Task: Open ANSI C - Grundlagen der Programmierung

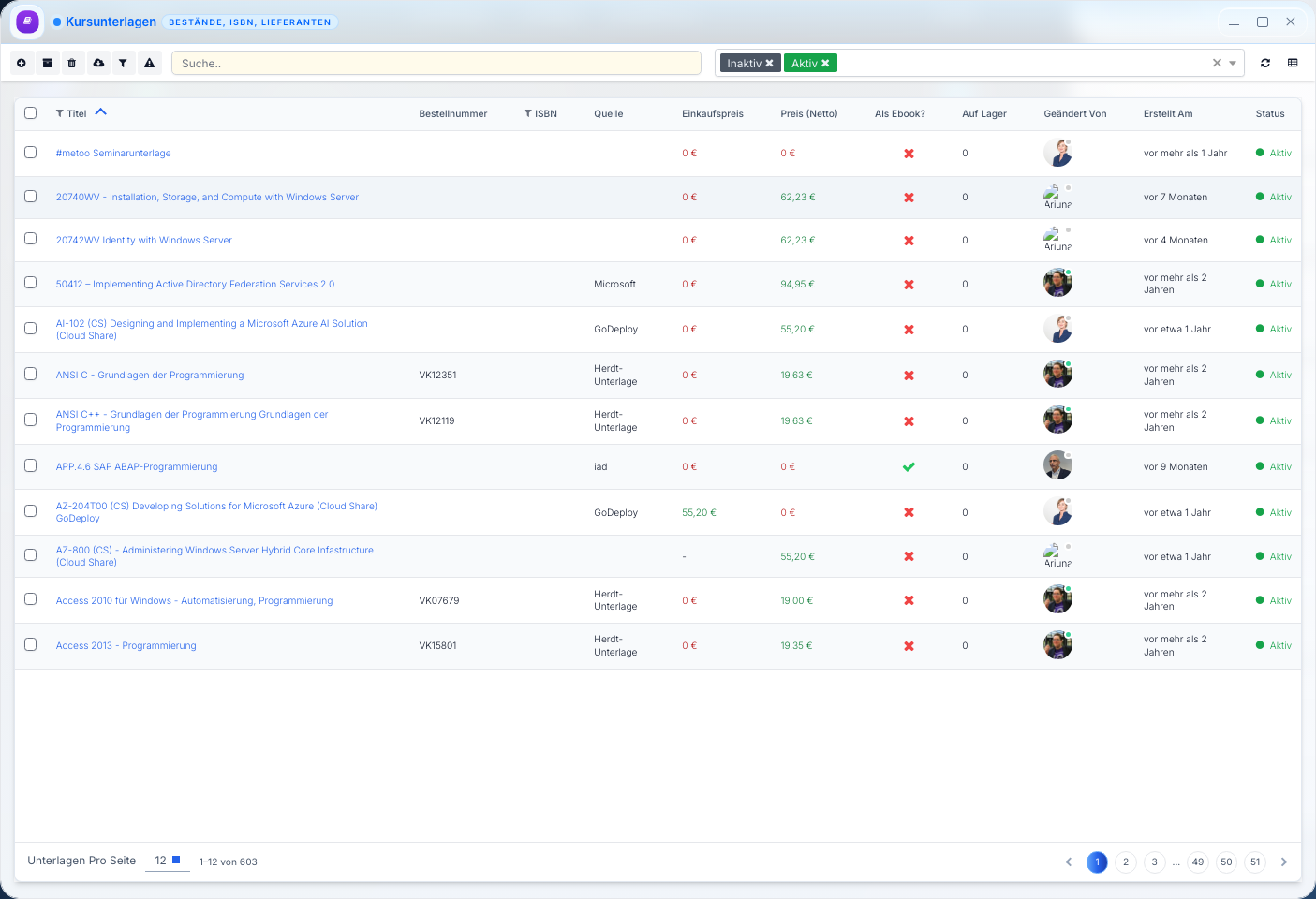Action: pos(150,376)
